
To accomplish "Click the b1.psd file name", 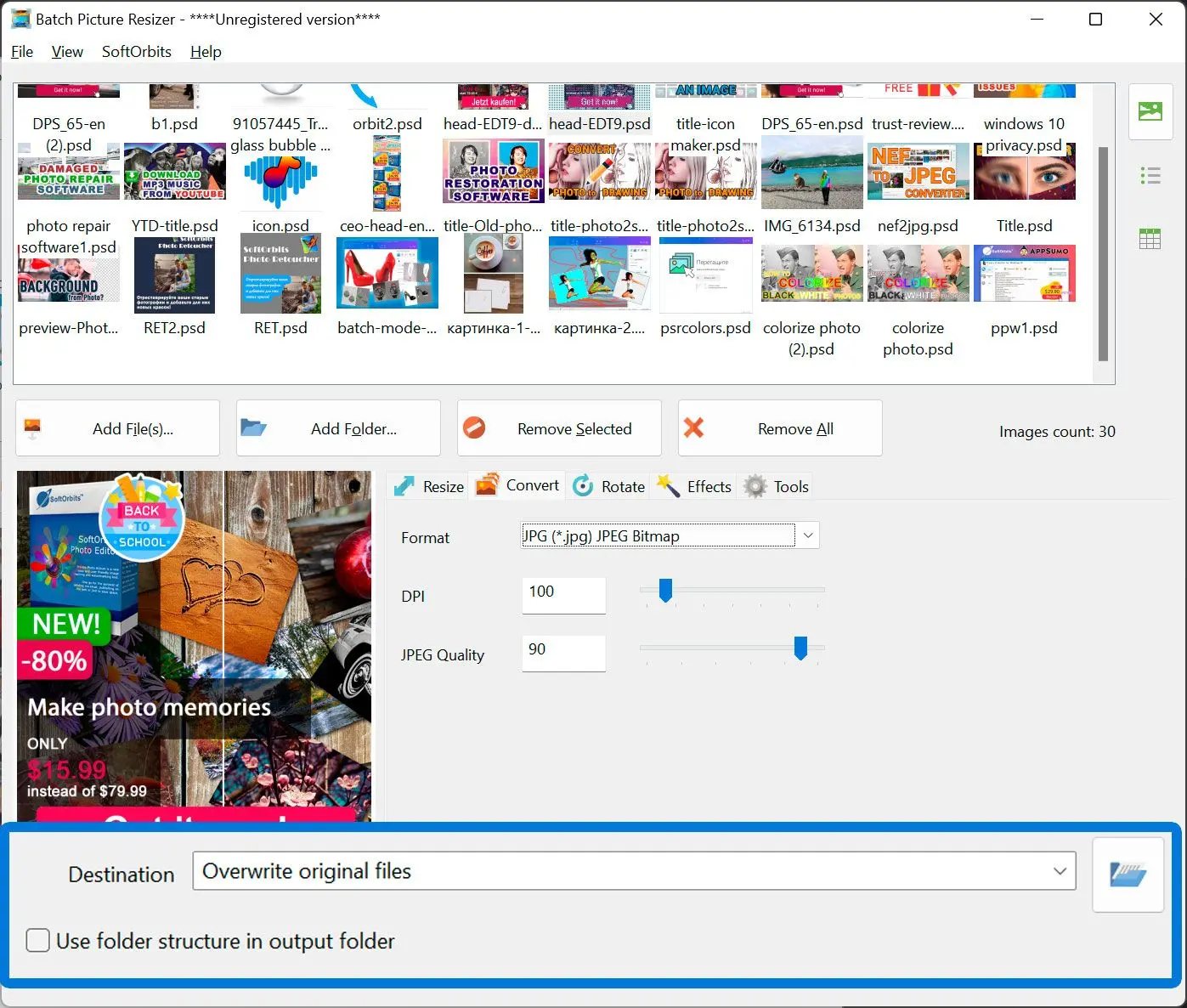I will [174, 124].
